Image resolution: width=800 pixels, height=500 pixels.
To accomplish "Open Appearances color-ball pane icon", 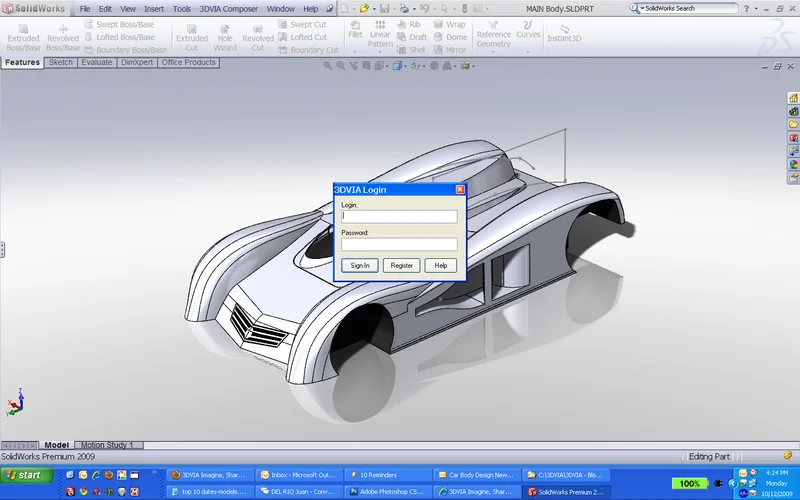I will 793,164.
